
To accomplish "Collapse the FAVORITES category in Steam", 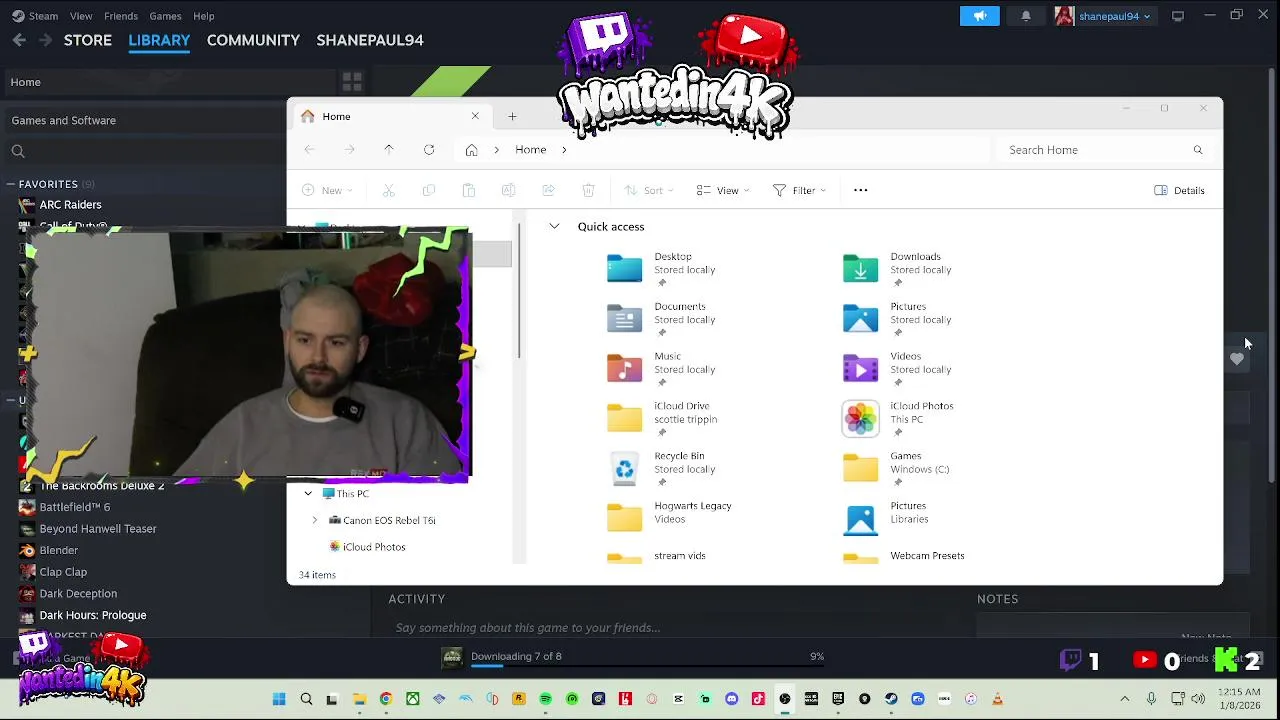I will [10, 184].
